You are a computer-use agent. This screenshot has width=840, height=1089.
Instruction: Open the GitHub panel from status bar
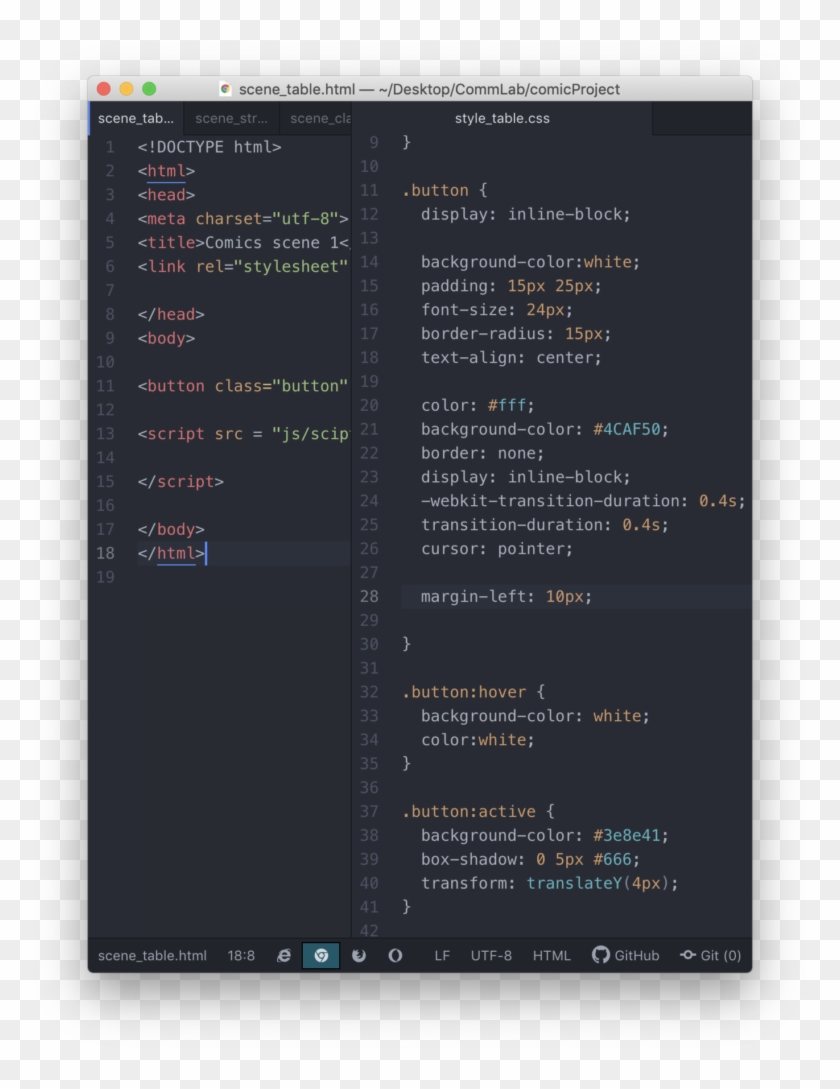click(x=625, y=955)
